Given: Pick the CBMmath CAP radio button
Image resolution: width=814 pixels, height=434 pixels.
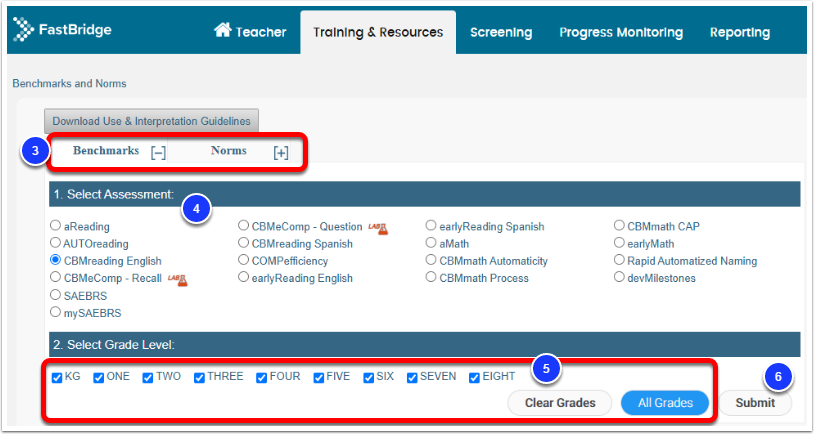Looking at the screenshot, I should (x=619, y=225).
